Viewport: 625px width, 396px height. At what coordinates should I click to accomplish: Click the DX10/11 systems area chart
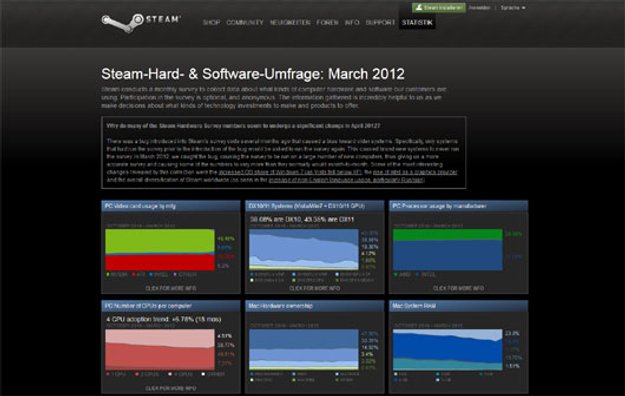304,250
